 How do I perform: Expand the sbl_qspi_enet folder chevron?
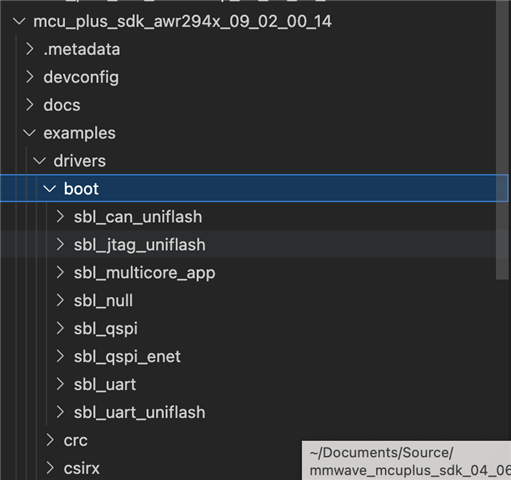[x=60, y=356]
